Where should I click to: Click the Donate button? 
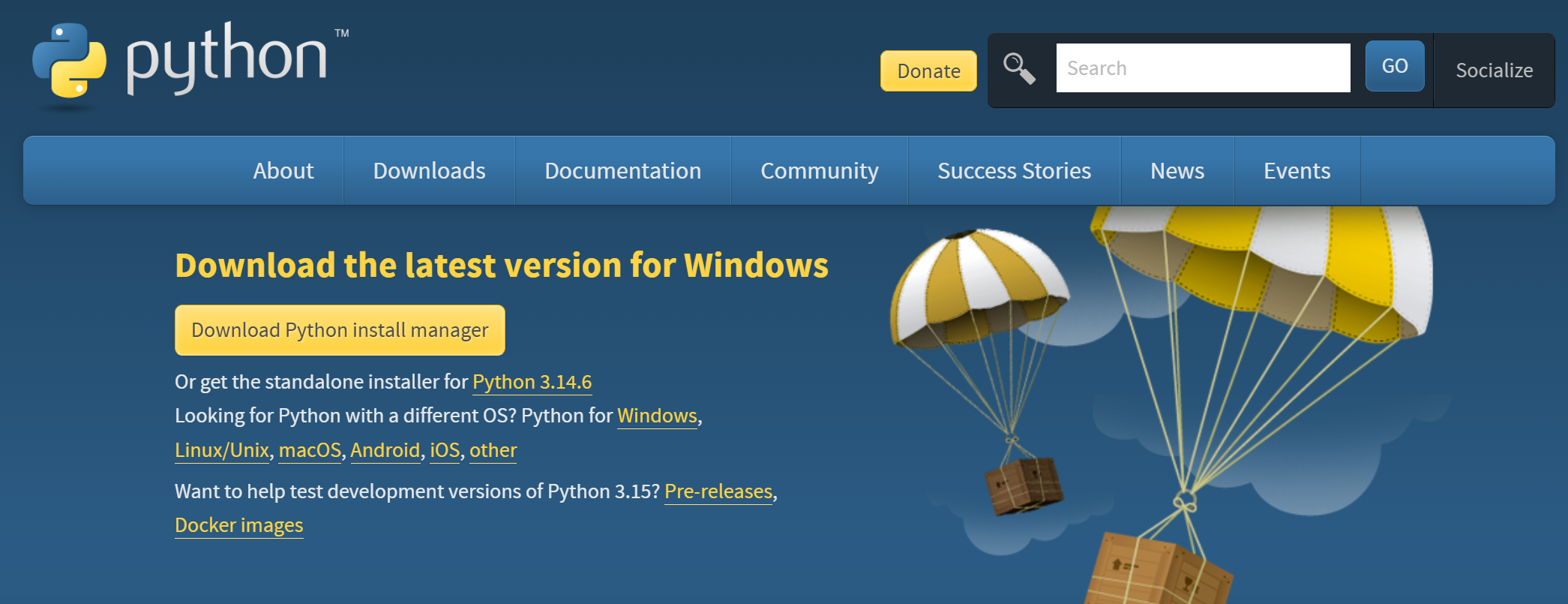[x=928, y=71]
